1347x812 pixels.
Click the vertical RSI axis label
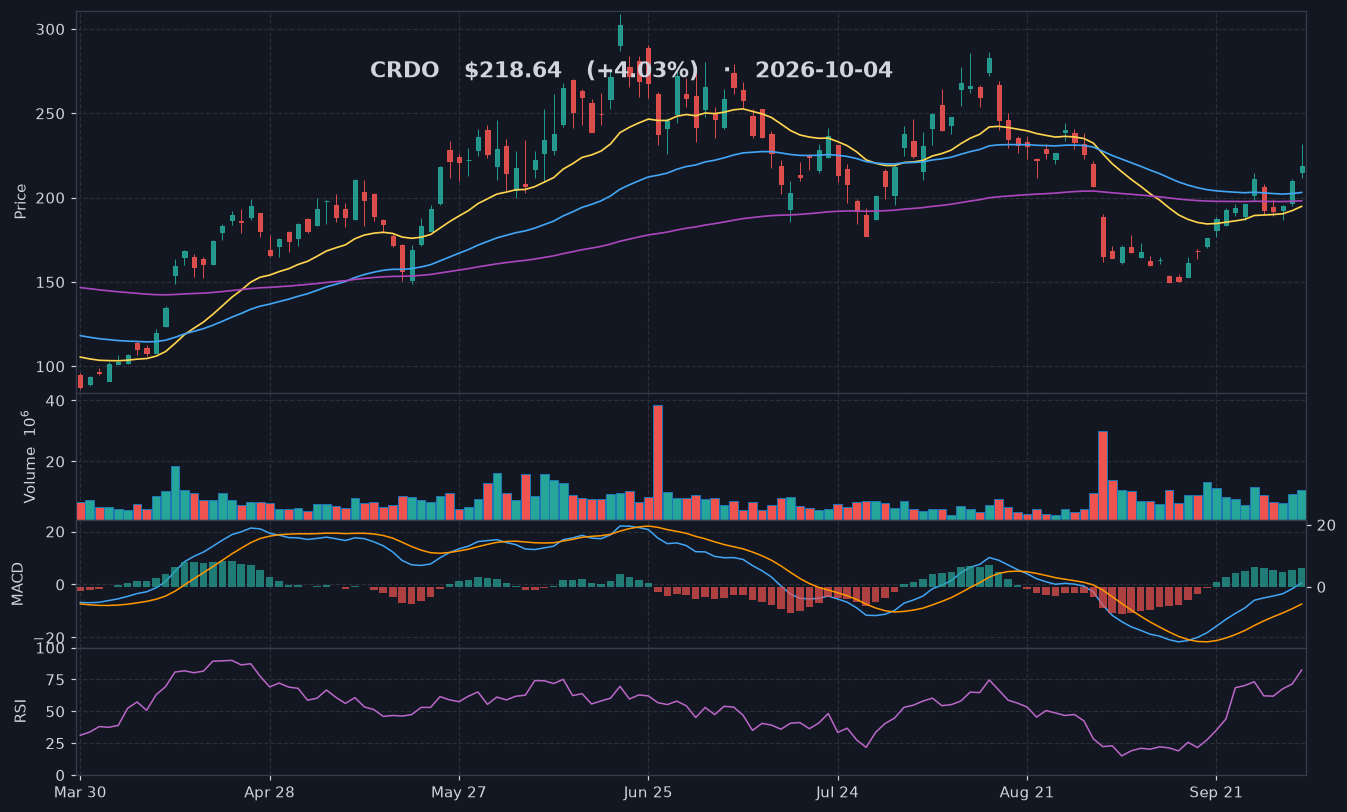tap(21, 711)
